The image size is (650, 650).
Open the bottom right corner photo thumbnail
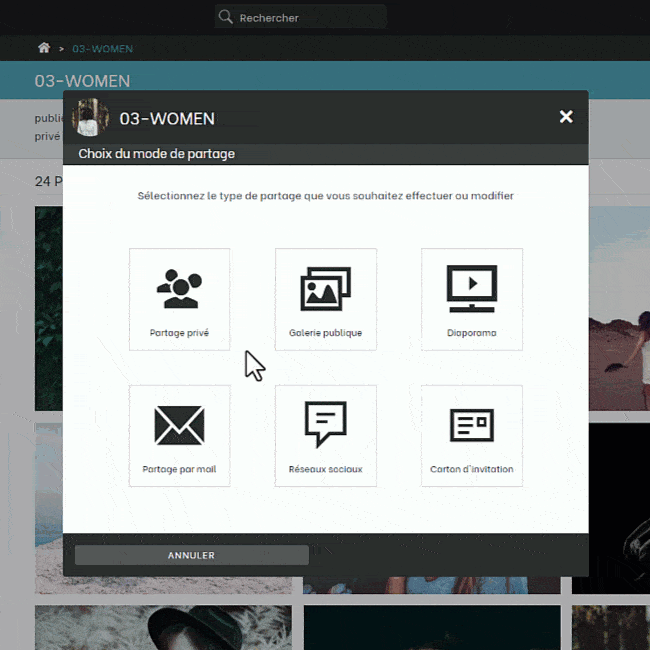coord(610,627)
